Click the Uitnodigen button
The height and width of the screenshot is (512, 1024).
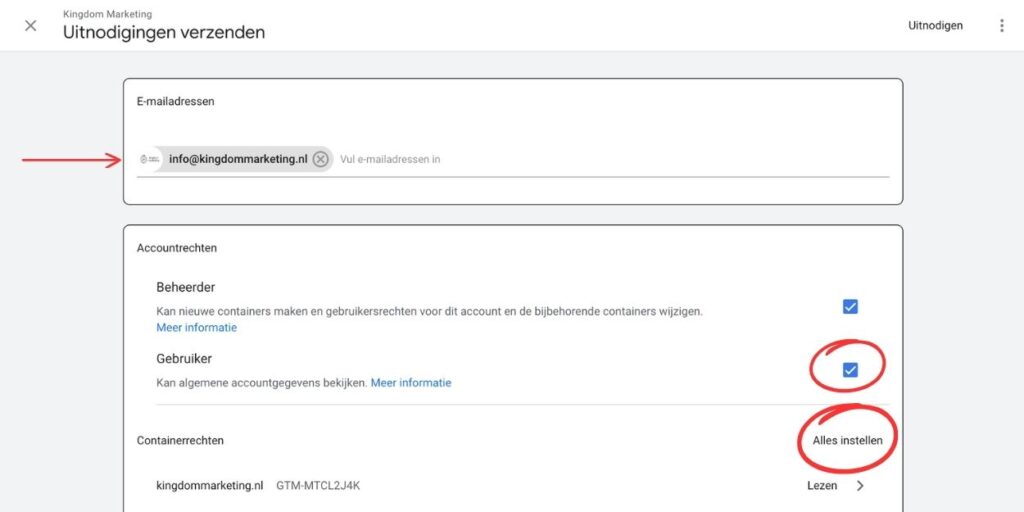point(935,26)
